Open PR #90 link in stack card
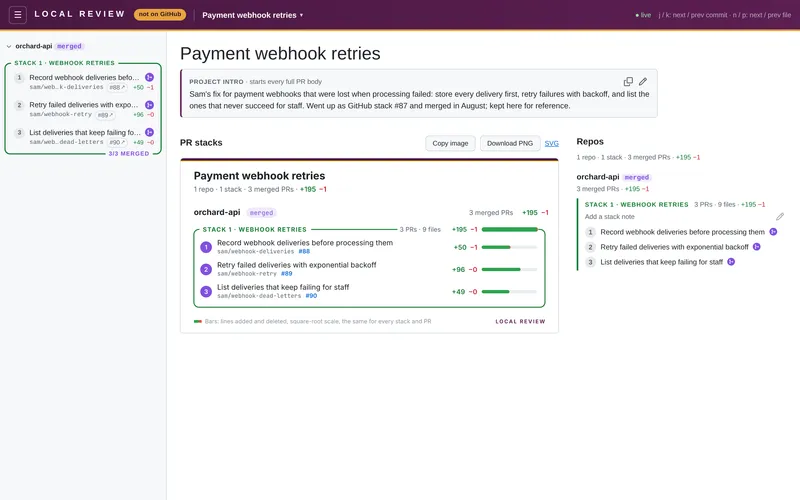The height and width of the screenshot is (500, 800). click(311, 295)
